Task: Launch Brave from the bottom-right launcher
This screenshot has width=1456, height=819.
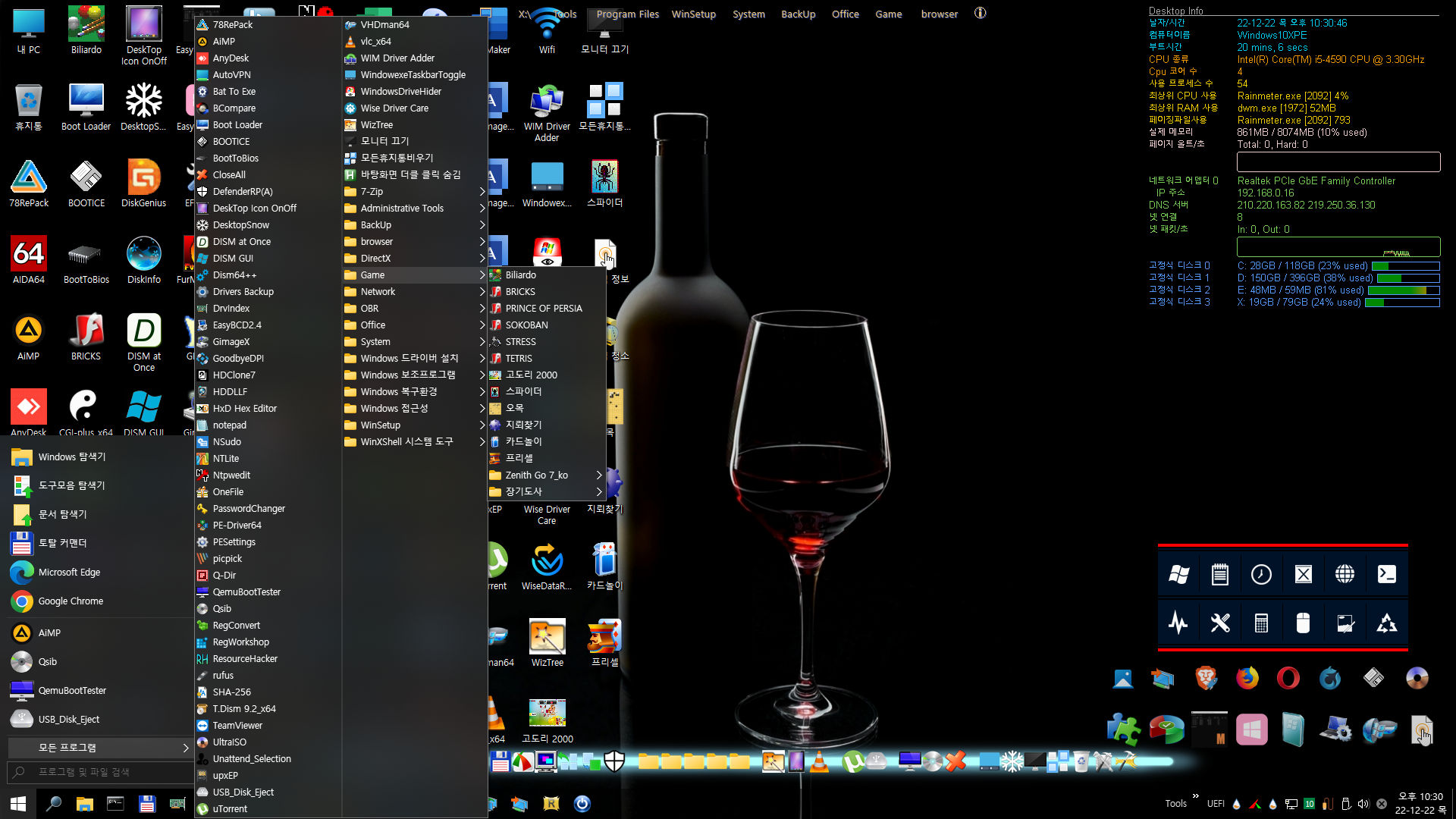Action: click(x=1206, y=677)
